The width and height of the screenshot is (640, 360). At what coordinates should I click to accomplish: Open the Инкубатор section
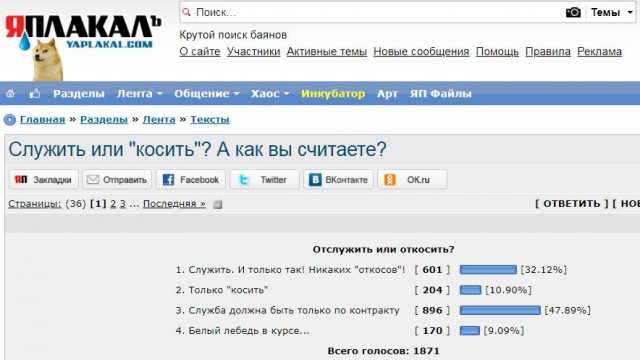[333, 93]
